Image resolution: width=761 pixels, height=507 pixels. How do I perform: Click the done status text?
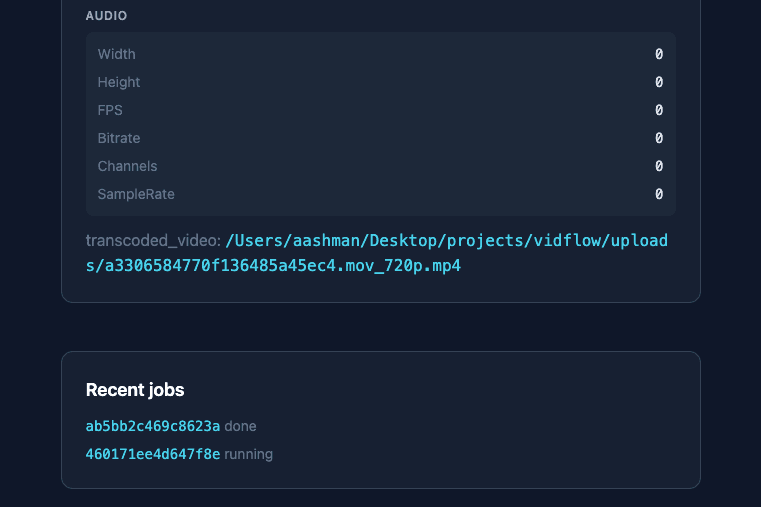click(x=240, y=426)
